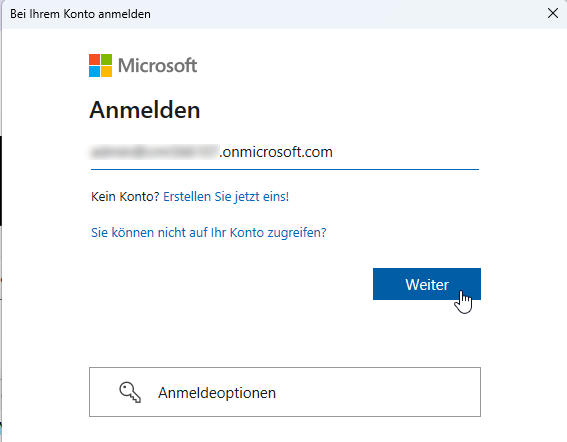Click the 'Kein Konto?' label text
The height and width of the screenshot is (442, 567).
[125, 197]
